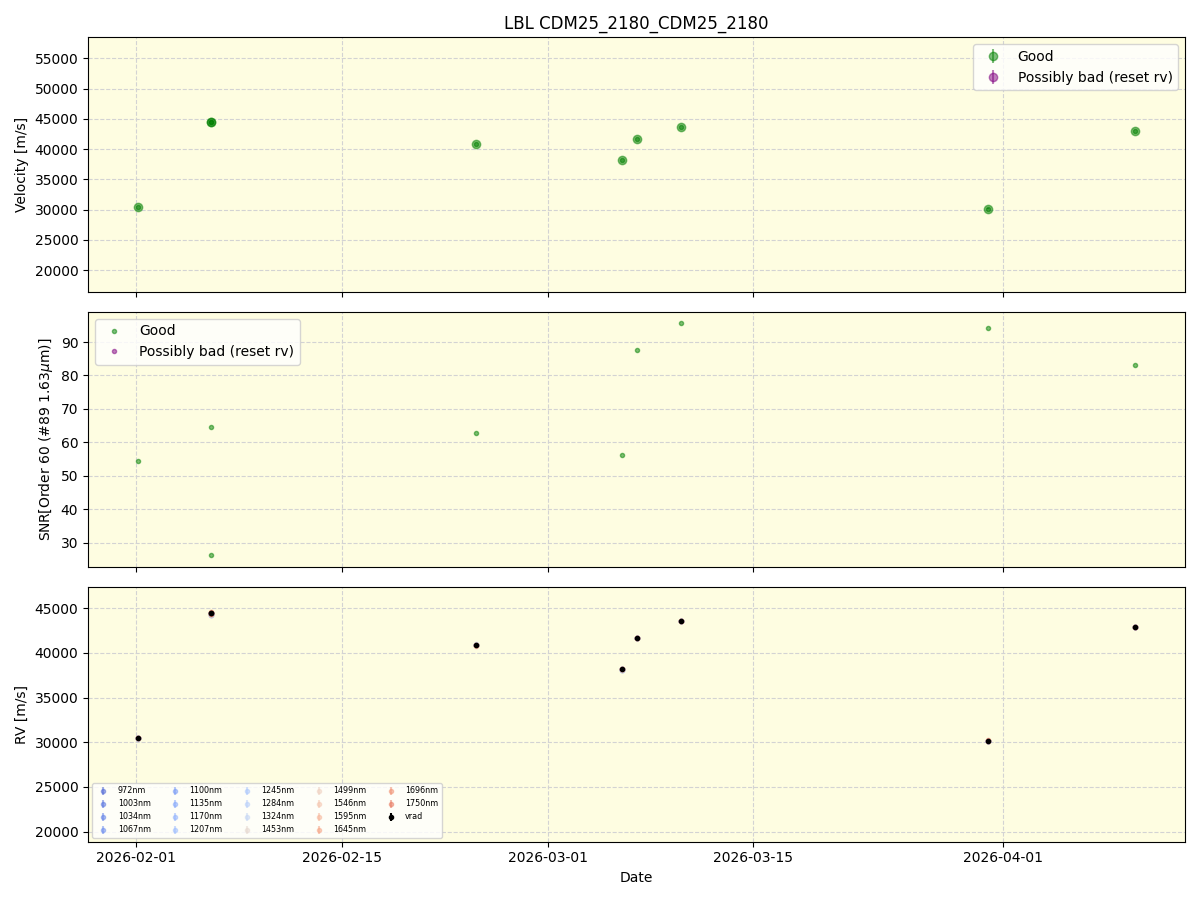The height and width of the screenshot is (900, 1200).
Task: Click the 1100nm legend marker
Action: (x=175, y=791)
